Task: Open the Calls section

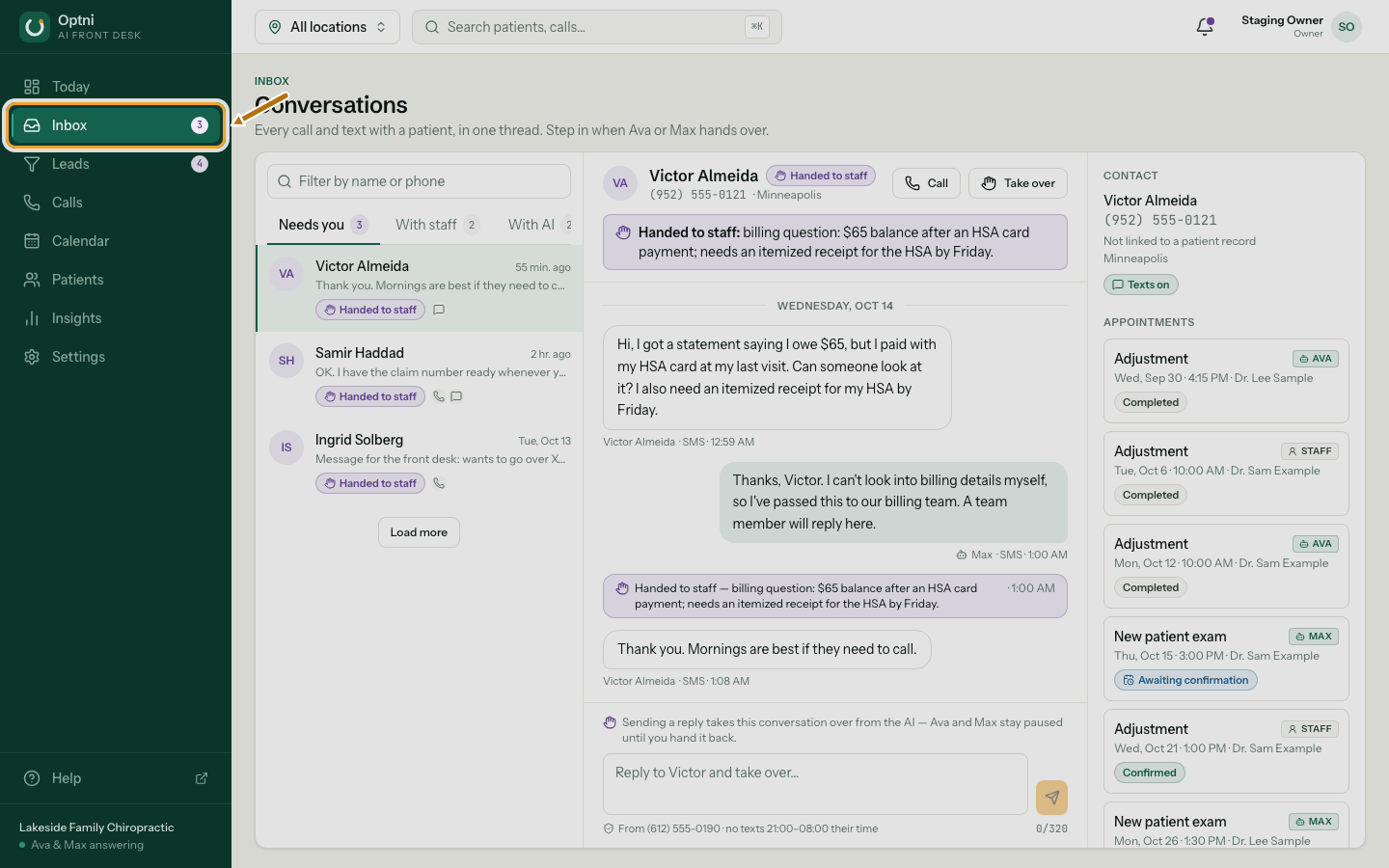Action: [x=116, y=203]
